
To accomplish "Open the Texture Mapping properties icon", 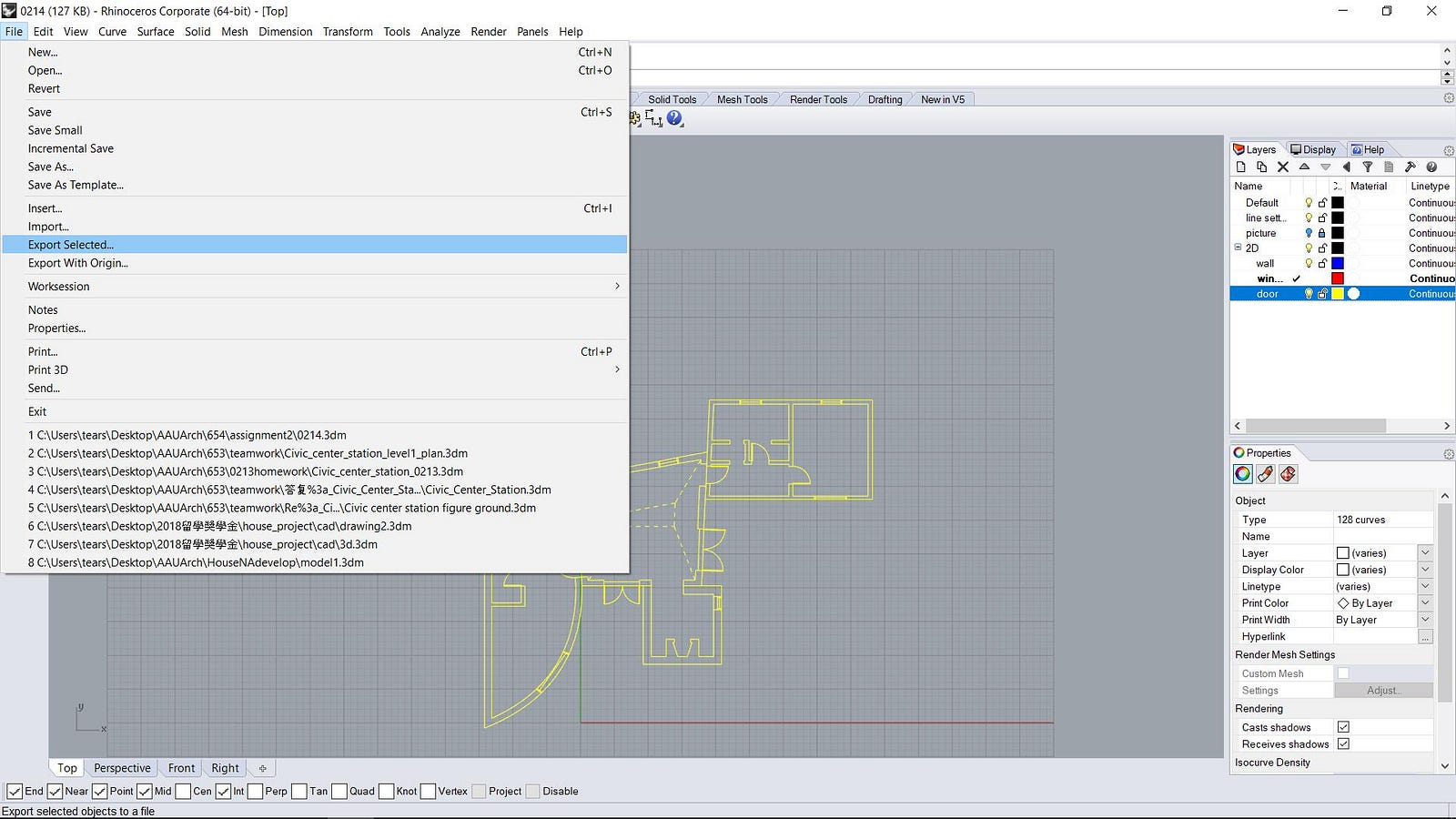I will pos(1288,474).
